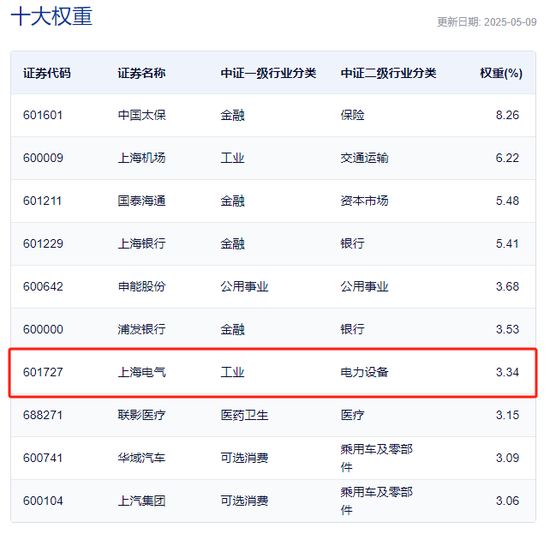Image resolution: width=550 pixels, height=534 pixels.
Task: Select security code 600000
Action: pyautogui.click(x=43, y=329)
